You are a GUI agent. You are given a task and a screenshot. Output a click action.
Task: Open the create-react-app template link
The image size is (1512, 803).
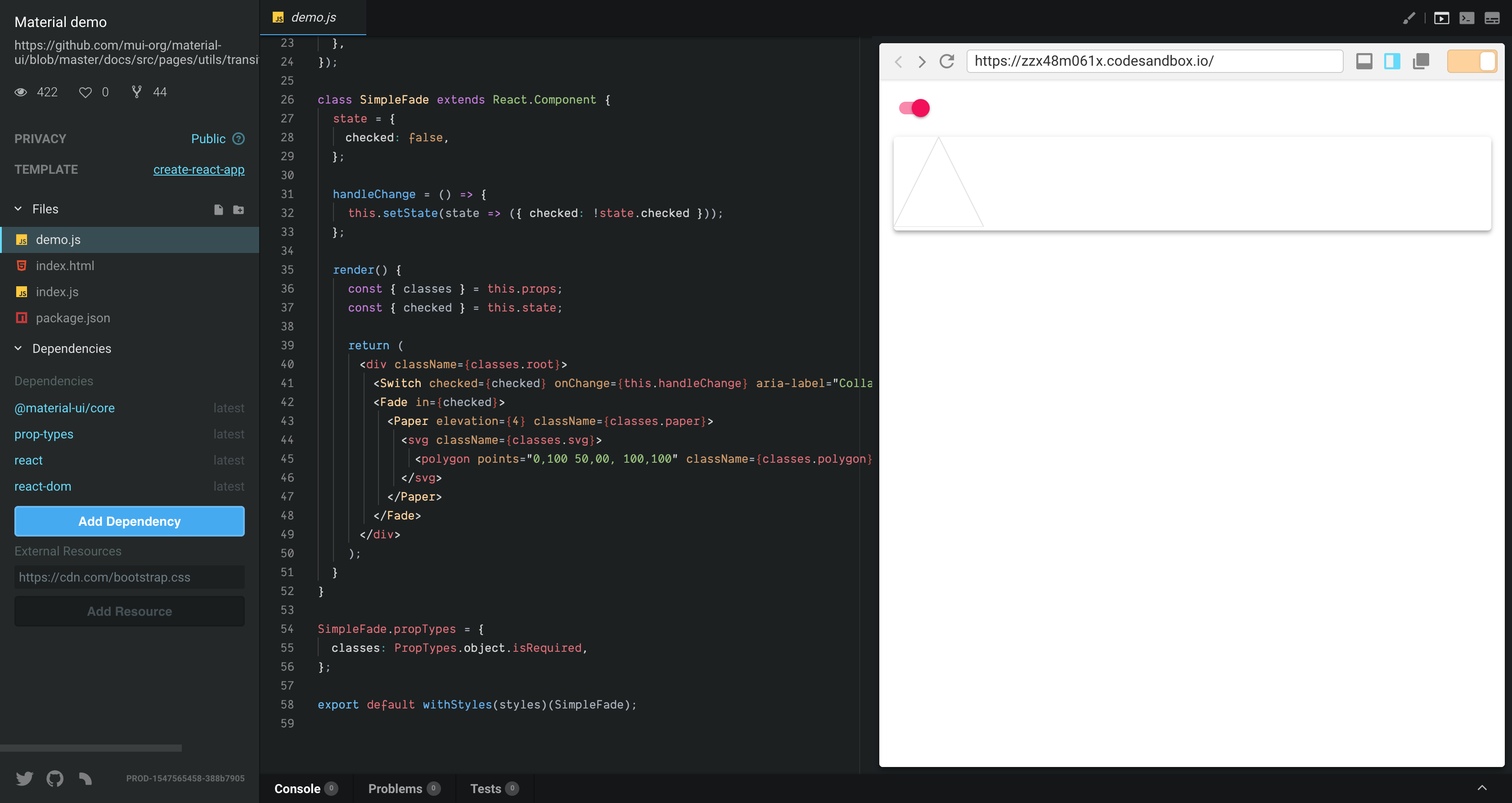tap(199, 170)
